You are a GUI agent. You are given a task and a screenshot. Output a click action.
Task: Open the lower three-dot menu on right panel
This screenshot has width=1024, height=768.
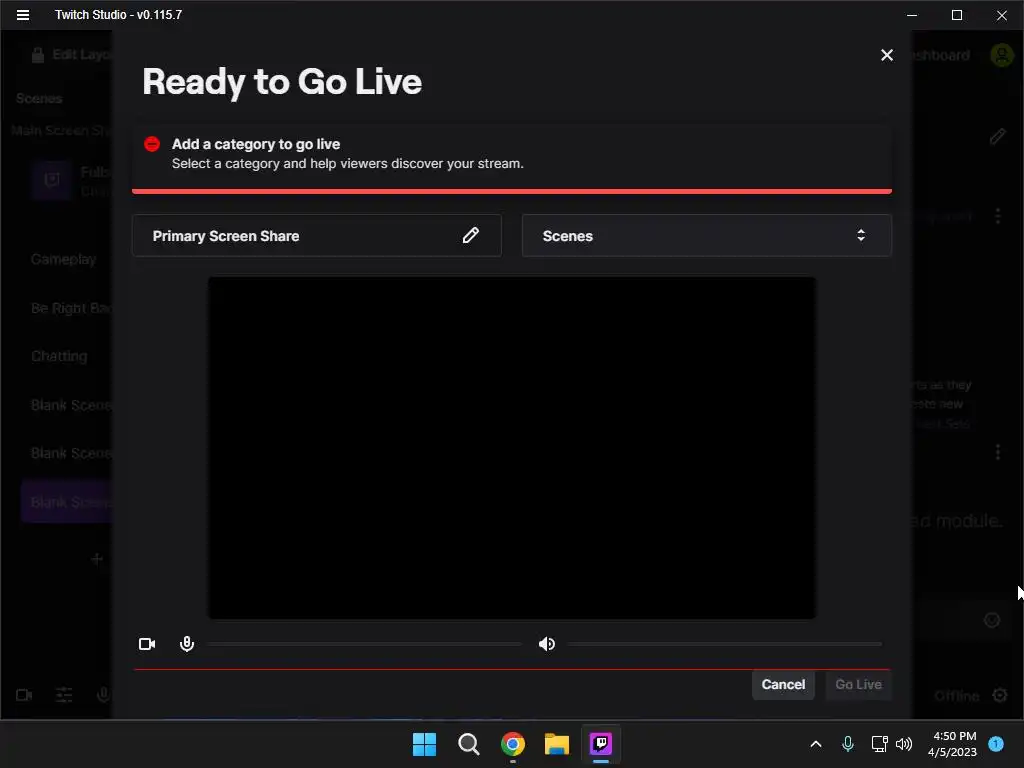tap(997, 452)
